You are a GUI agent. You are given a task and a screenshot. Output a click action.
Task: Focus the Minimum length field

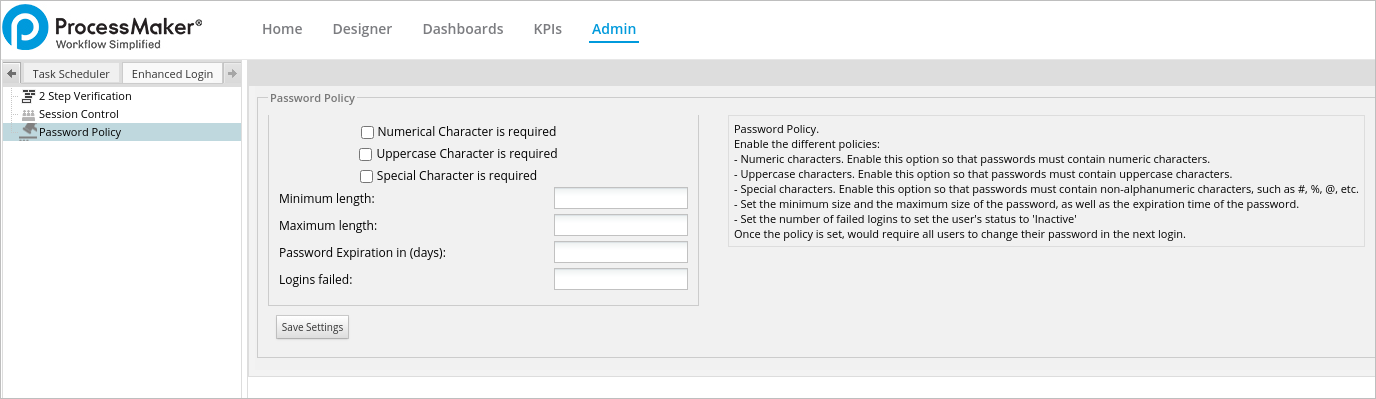pyautogui.click(x=621, y=198)
